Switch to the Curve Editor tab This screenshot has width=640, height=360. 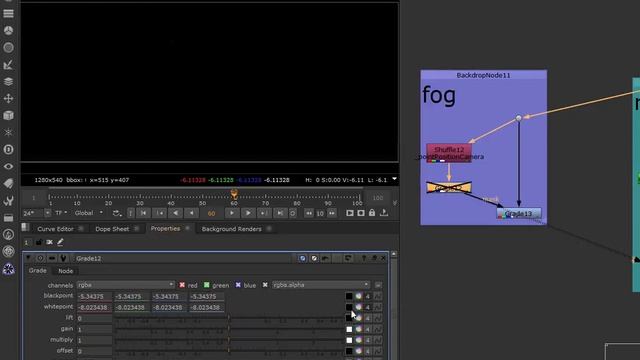[x=55, y=229]
